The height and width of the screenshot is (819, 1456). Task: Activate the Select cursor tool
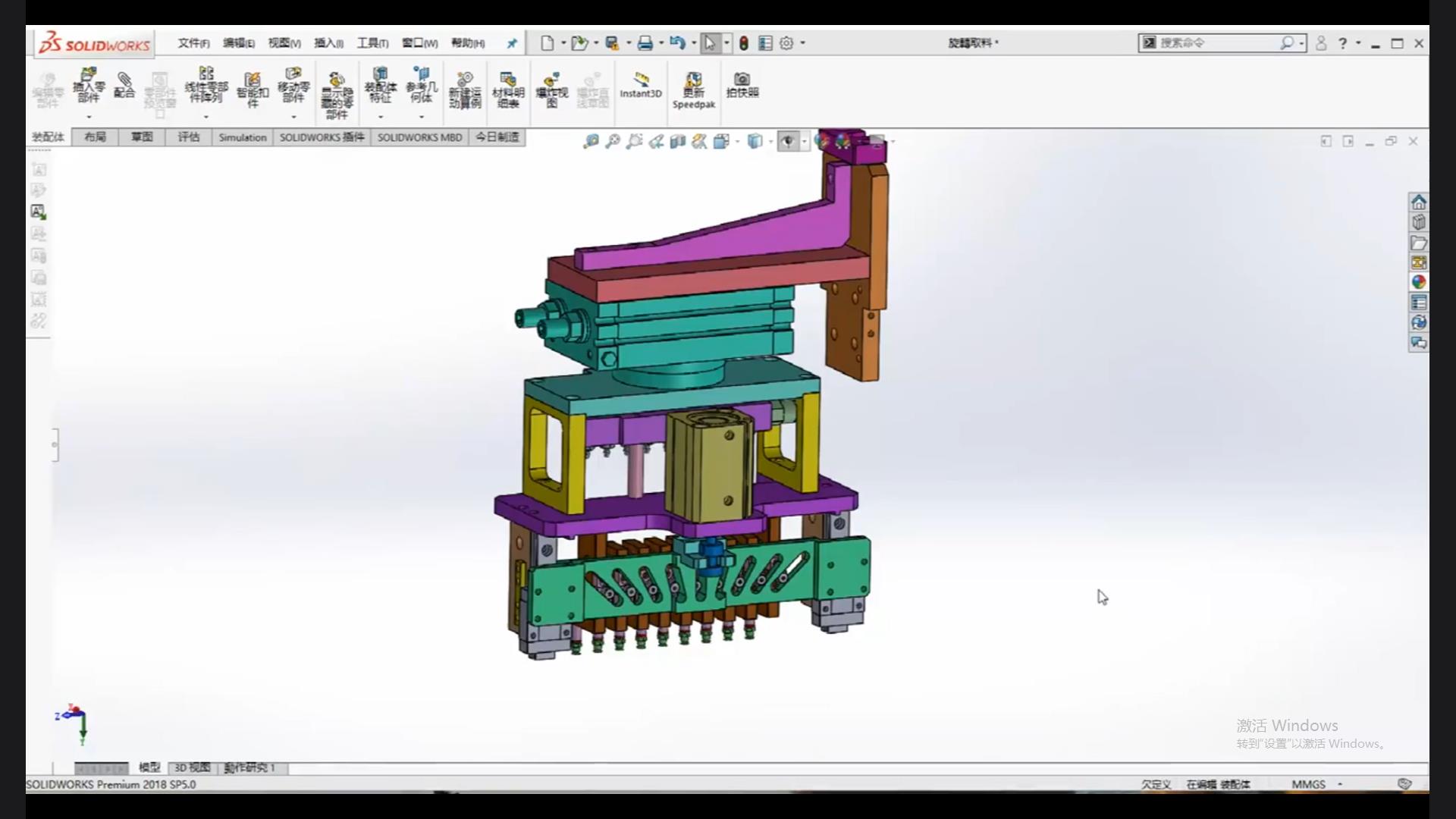[710, 43]
